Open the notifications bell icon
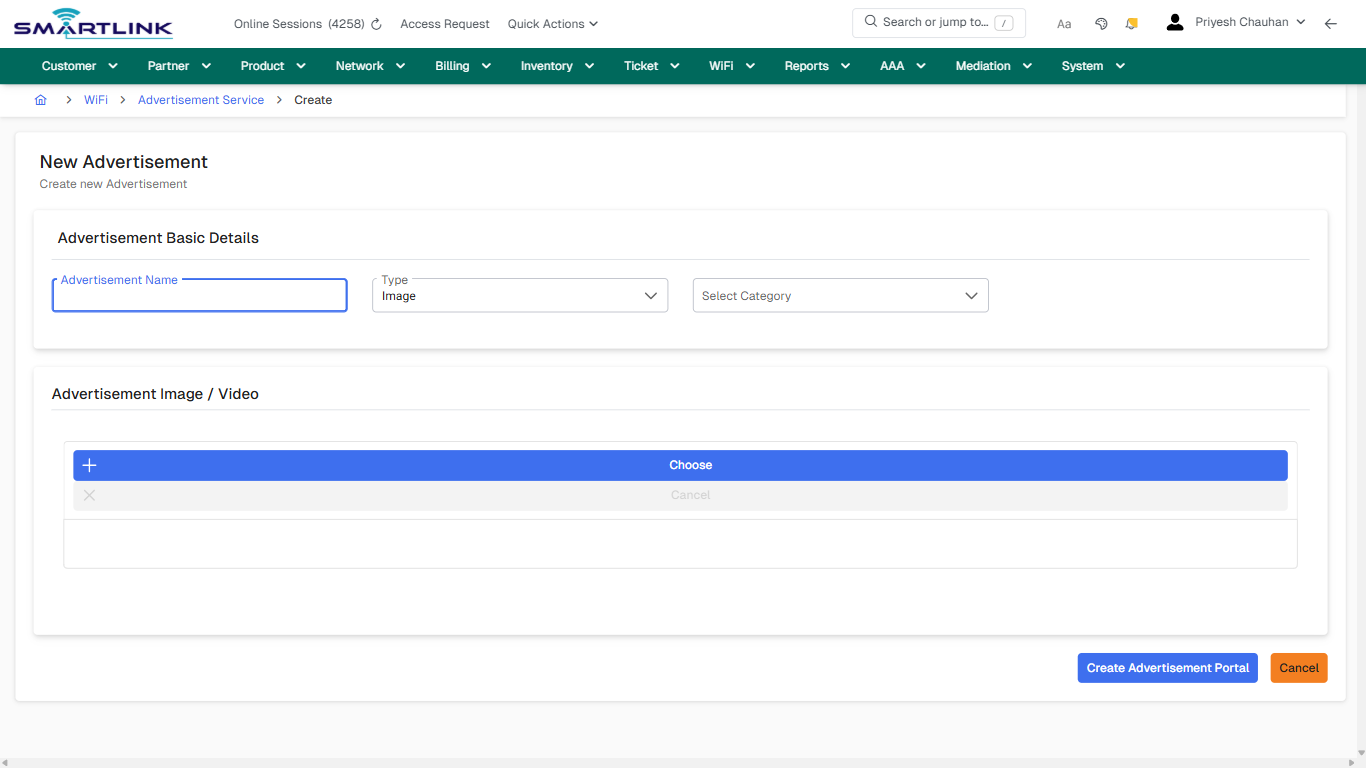Viewport: 1366px width, 768px height. coord(1131,22)
